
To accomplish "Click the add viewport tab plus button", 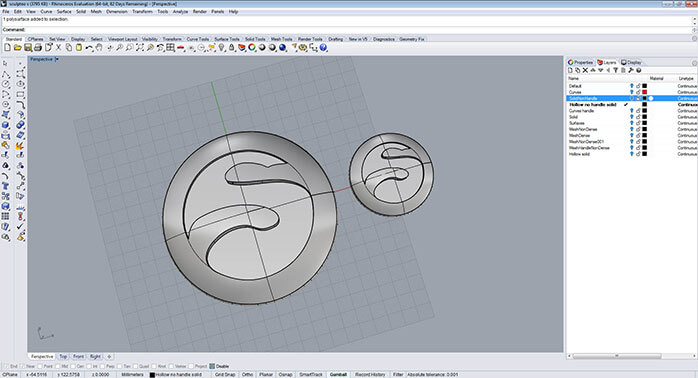I will [x=109, y=357].
